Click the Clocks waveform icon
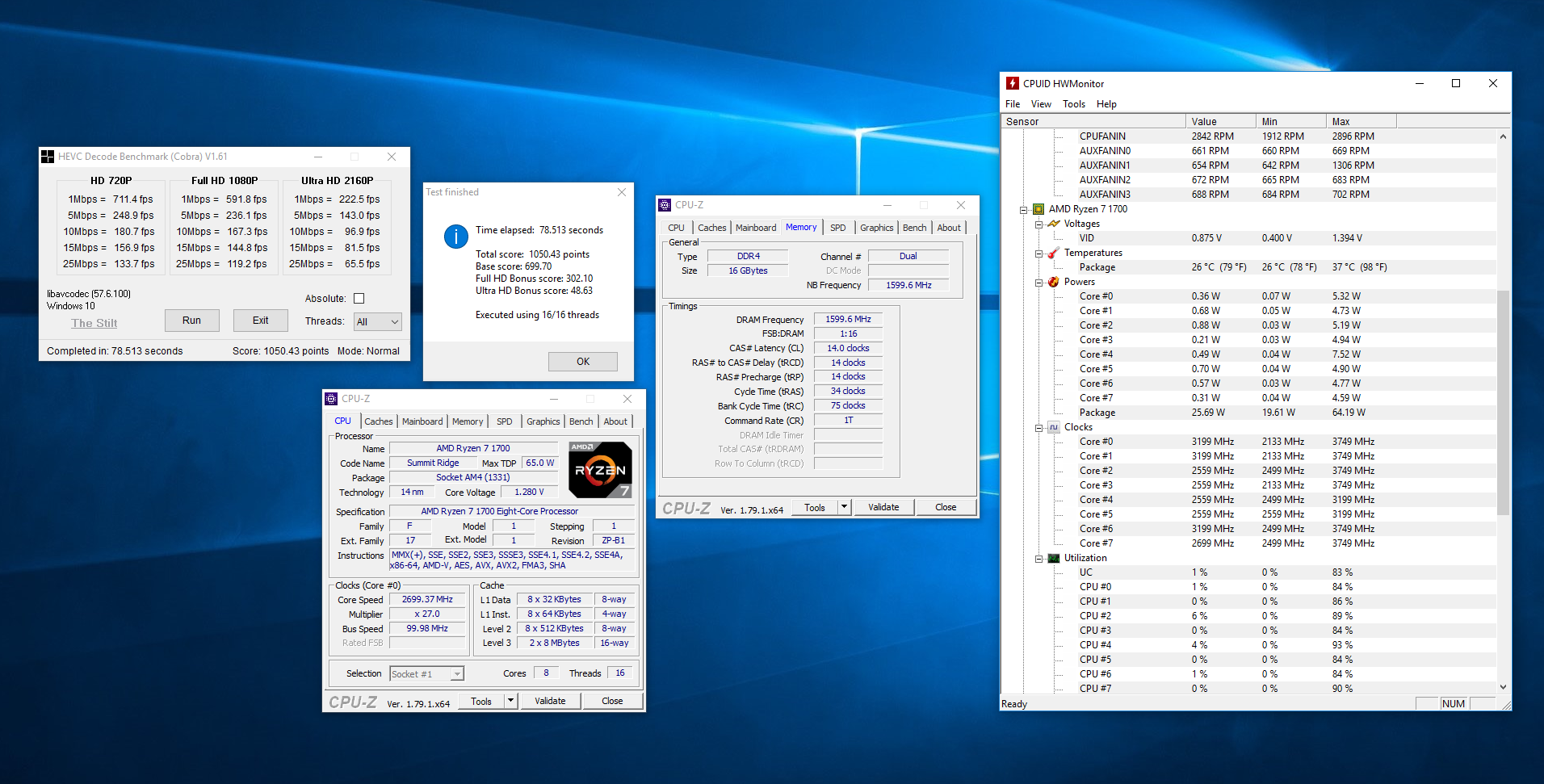The height and width of the screenshot is (784, 1544). (1054, 427)
